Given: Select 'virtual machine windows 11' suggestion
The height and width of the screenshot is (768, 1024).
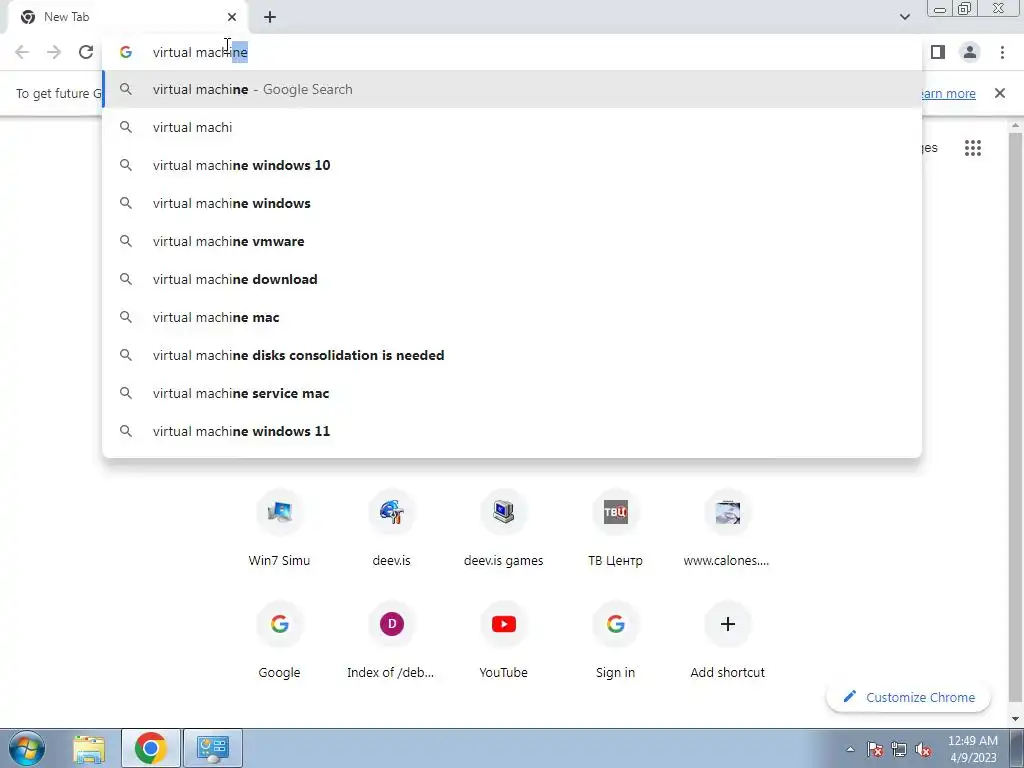Looking at the screenshot, I should point(512,431).
